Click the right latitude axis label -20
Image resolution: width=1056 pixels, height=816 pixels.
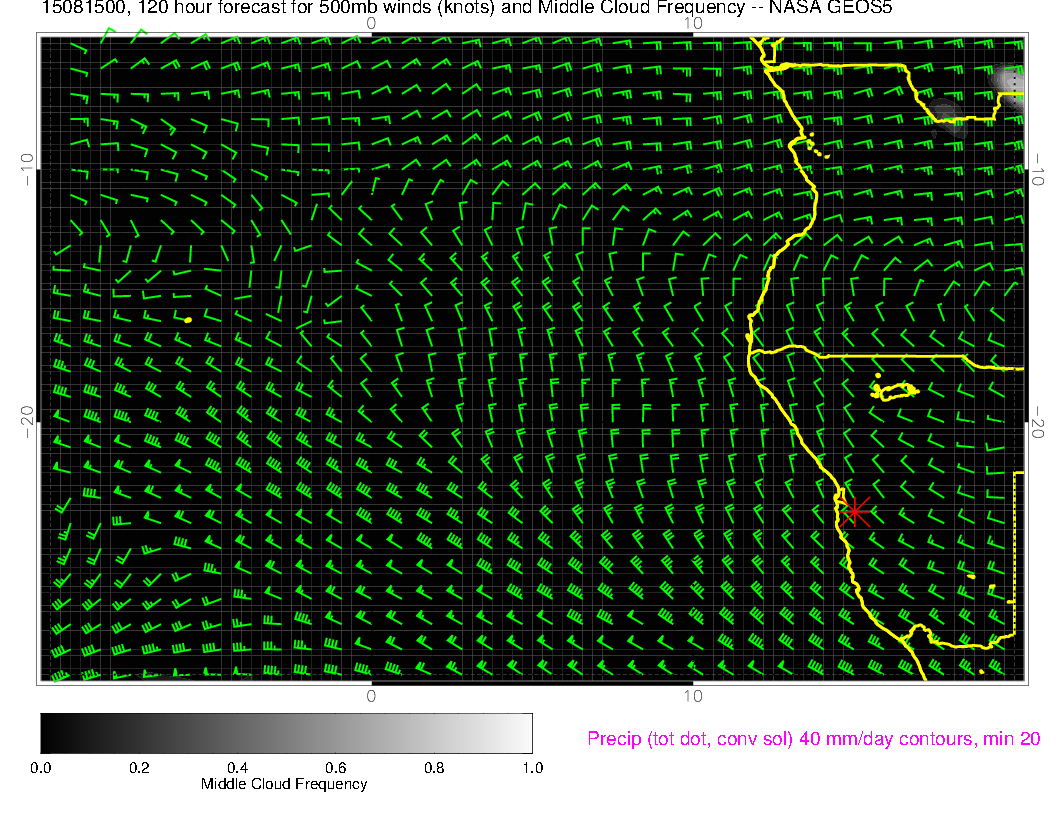pos(1038,422)
